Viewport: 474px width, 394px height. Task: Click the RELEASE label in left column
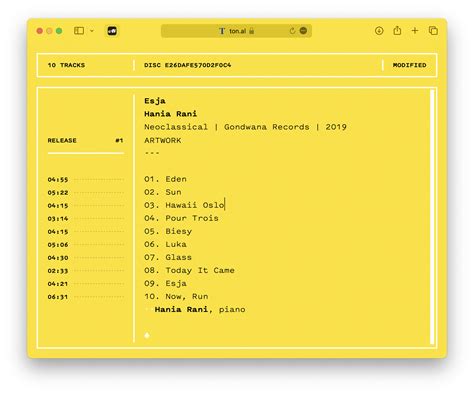(62, 140)
